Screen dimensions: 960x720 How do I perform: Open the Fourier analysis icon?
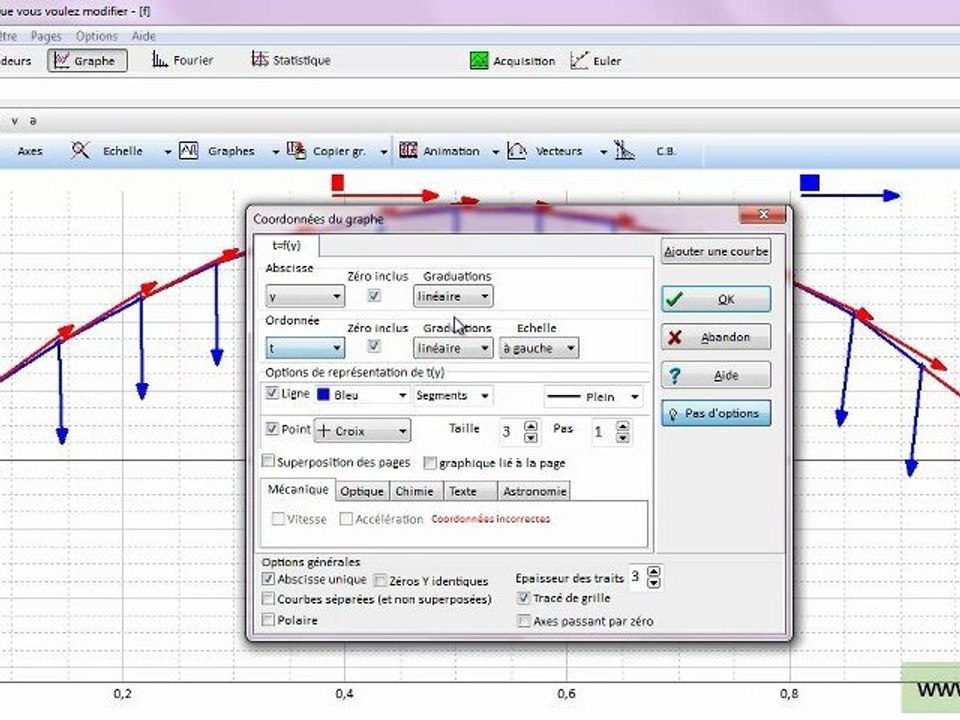160,59
